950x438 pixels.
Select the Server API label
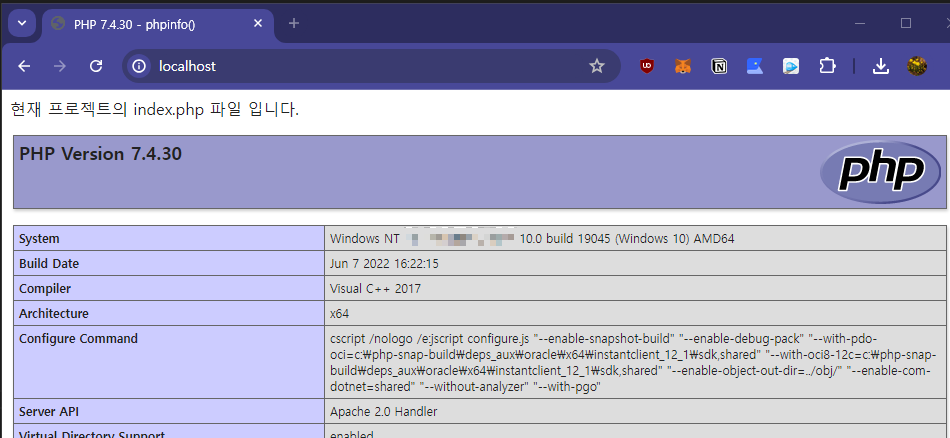(x=48, y=411)
